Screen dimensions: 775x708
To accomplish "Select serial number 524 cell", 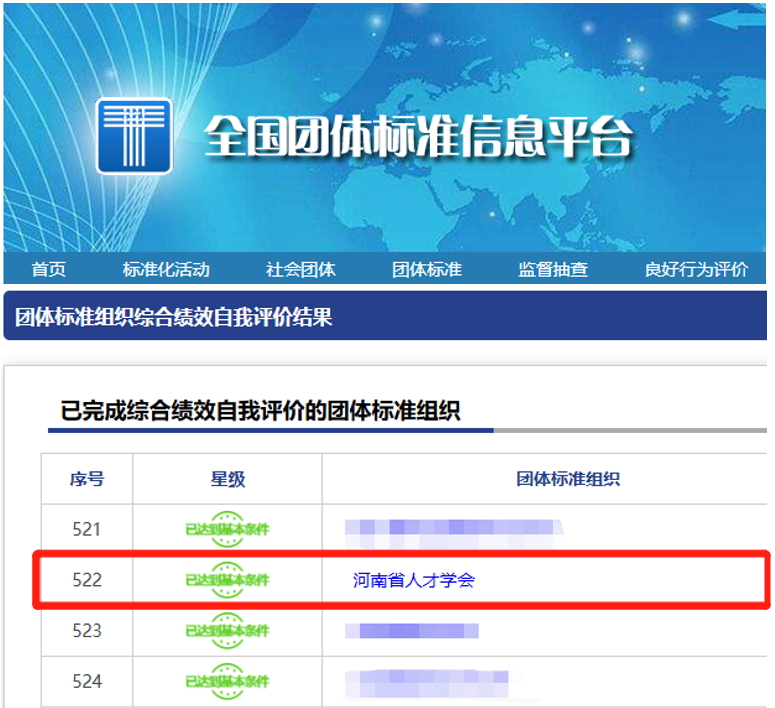I will pyautogui.click(x=87, y=682).
